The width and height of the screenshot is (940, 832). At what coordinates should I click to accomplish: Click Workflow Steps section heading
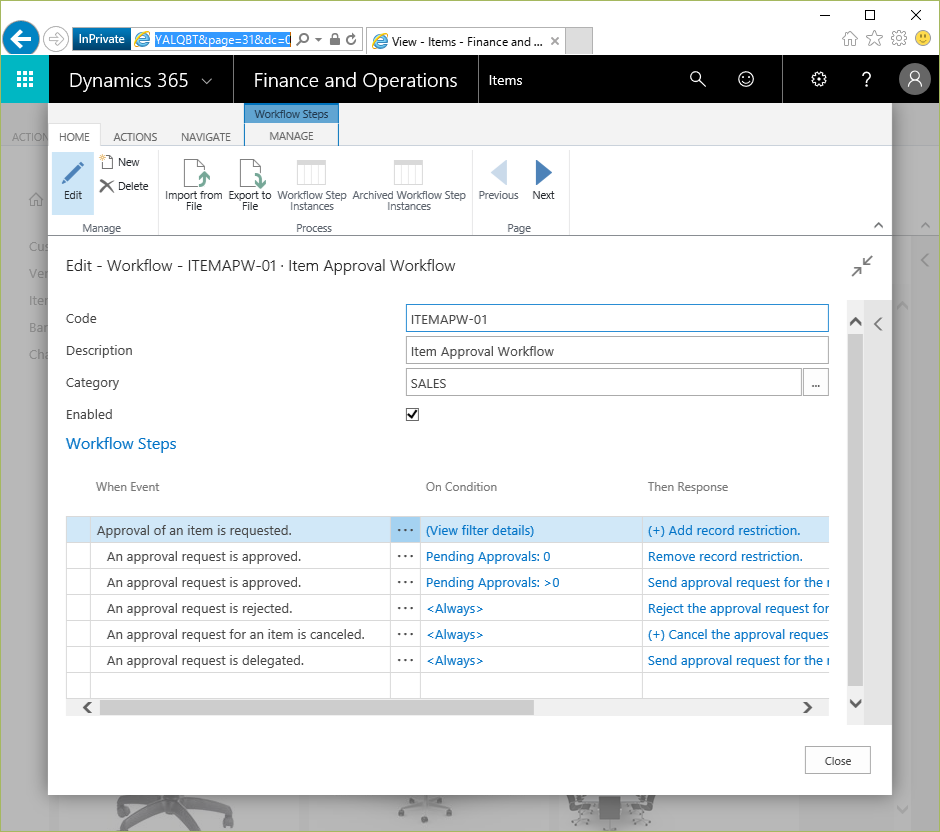pos(121,444)
